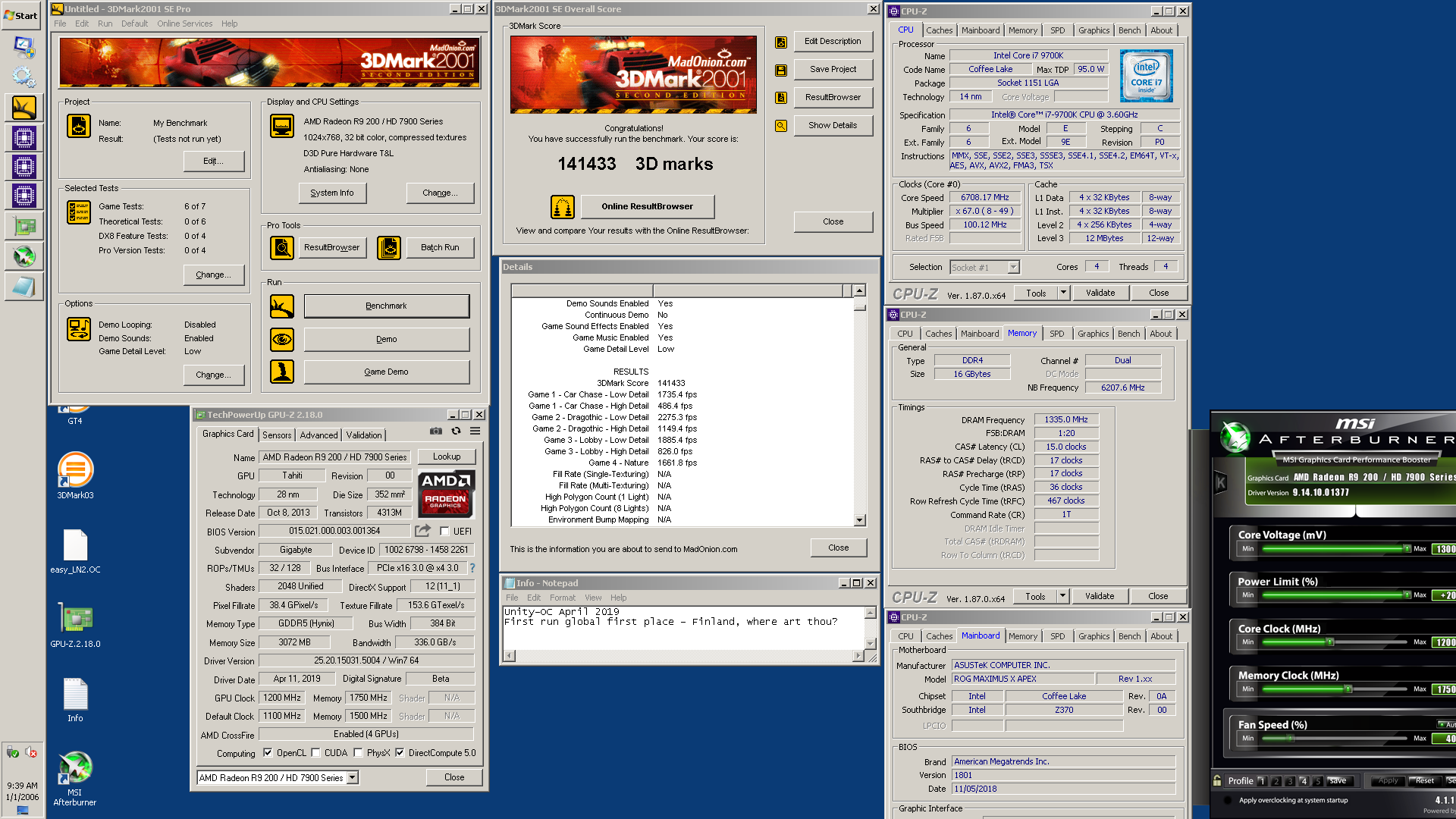The image size is (1456, 819).
Task: Open the GPU-Z hamburger menu
Action: (475, 431)
